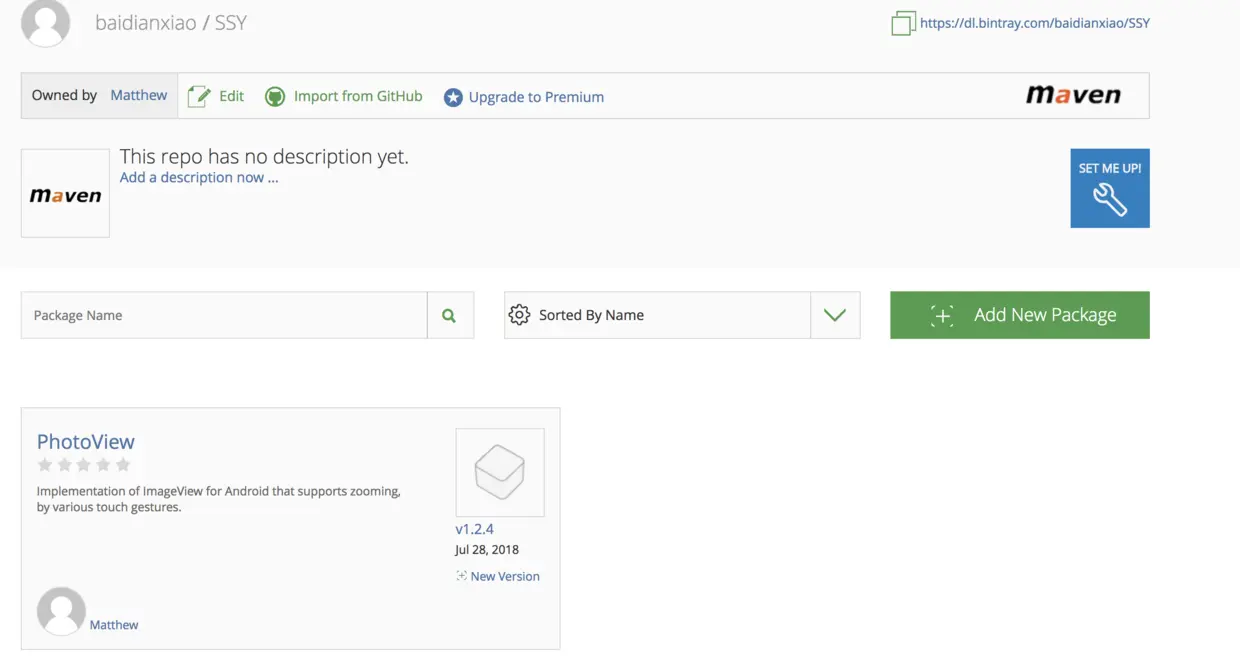Open the user avatar at top left
This screenshot has width=1240, height=657.
point(46,22)
